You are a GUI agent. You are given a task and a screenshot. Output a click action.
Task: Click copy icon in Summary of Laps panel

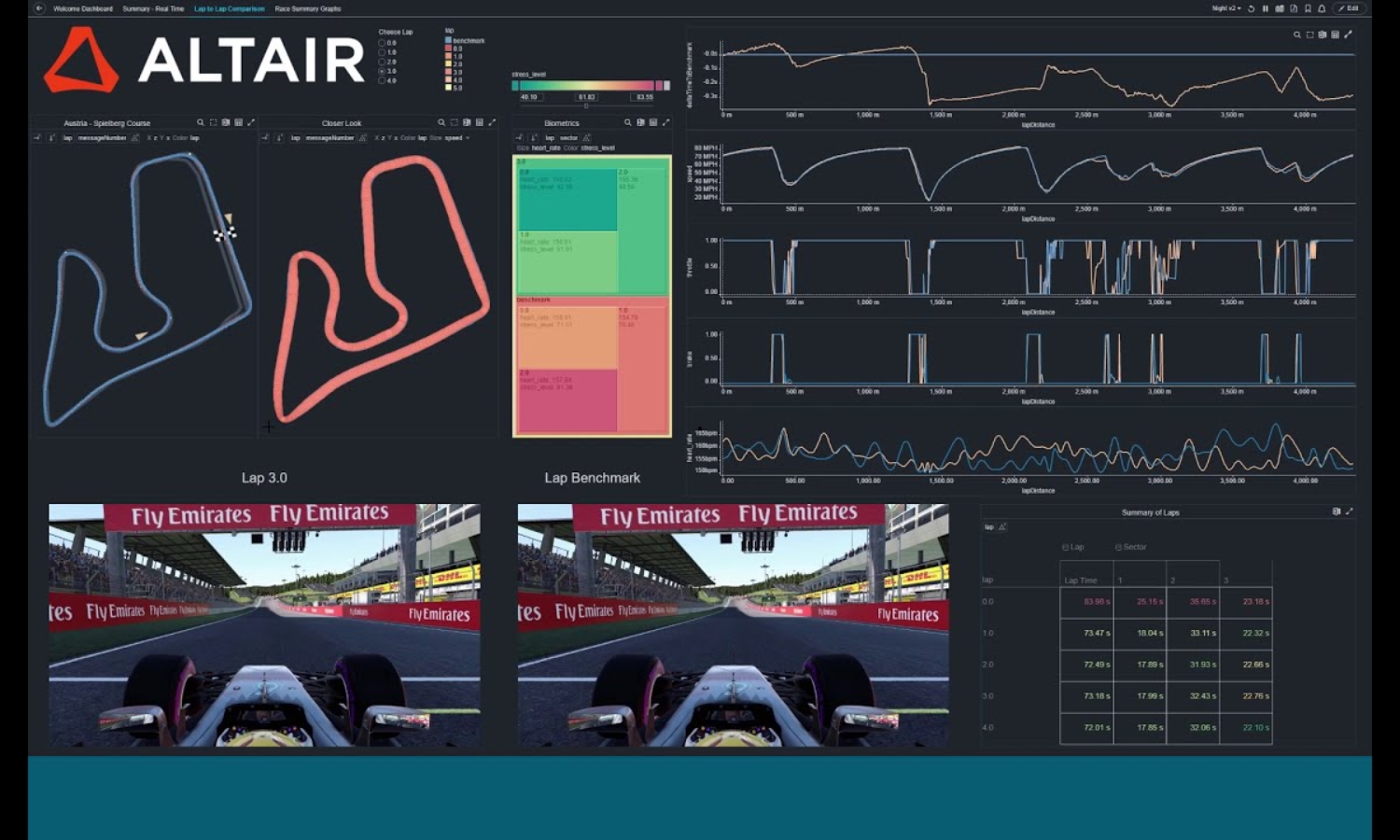(x=1337, y=511)
